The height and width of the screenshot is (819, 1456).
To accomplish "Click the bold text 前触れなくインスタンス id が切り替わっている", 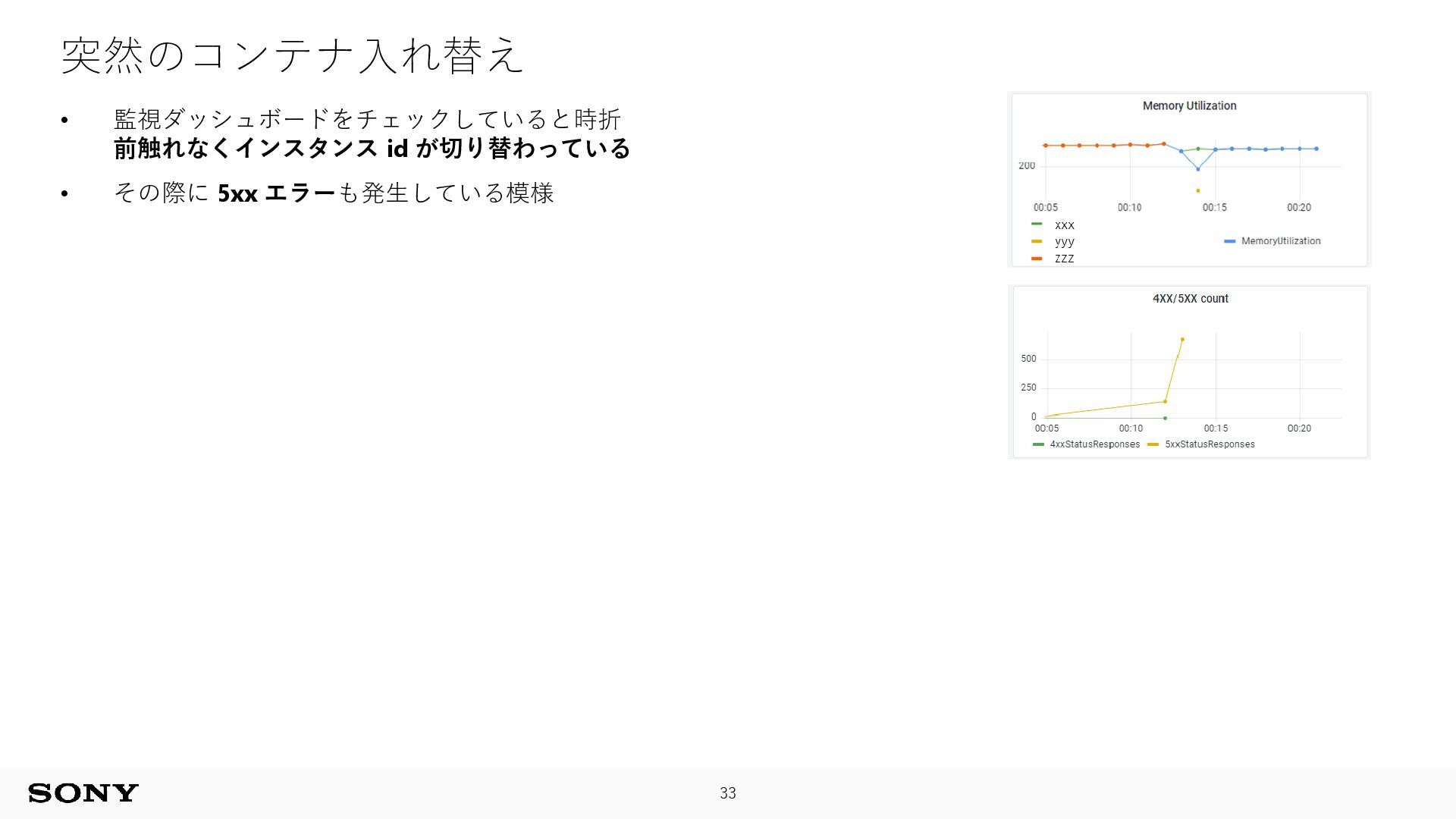I will [372, 148].
